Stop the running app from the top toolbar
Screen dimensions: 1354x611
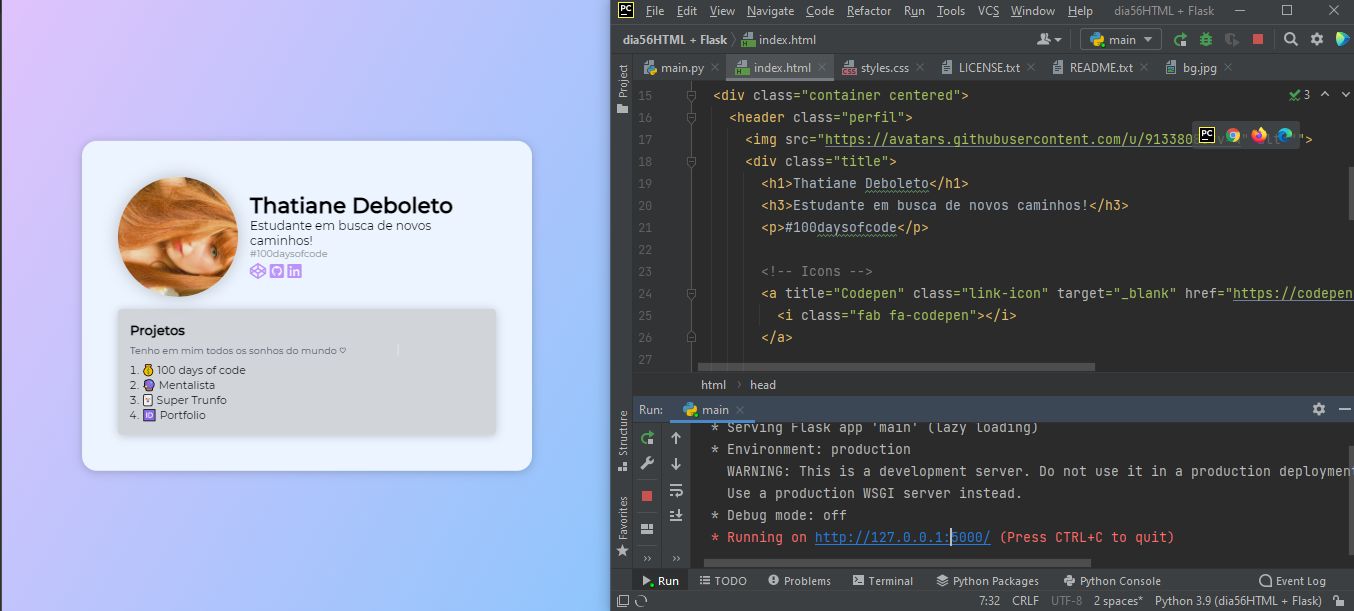(x=1258, y=40)
